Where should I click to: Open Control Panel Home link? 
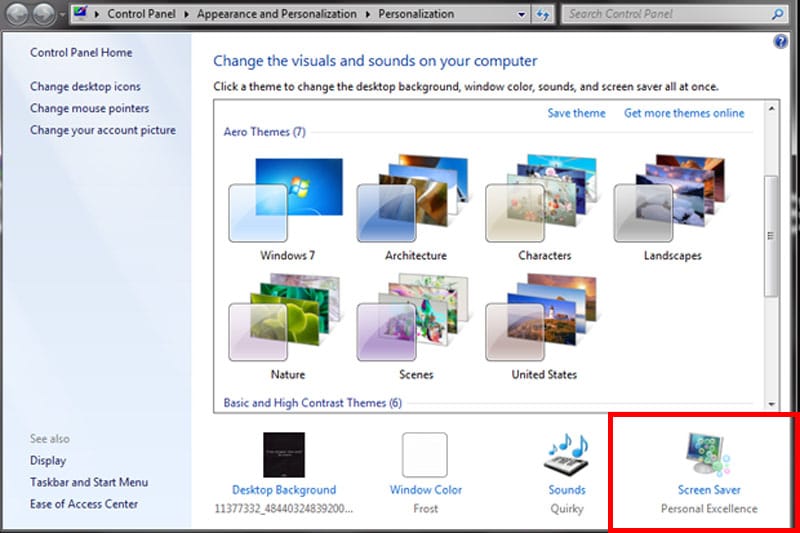point(81,53)
